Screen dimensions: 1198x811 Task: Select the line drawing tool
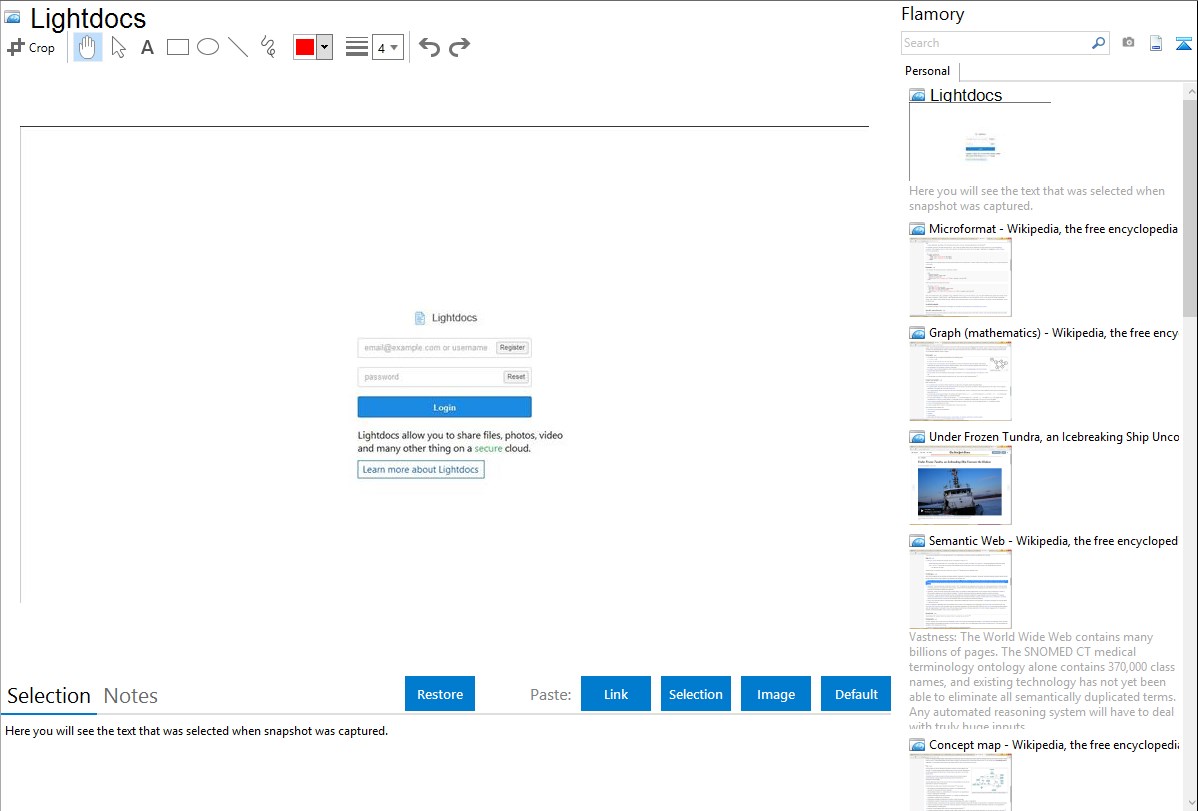coord(238,47)
